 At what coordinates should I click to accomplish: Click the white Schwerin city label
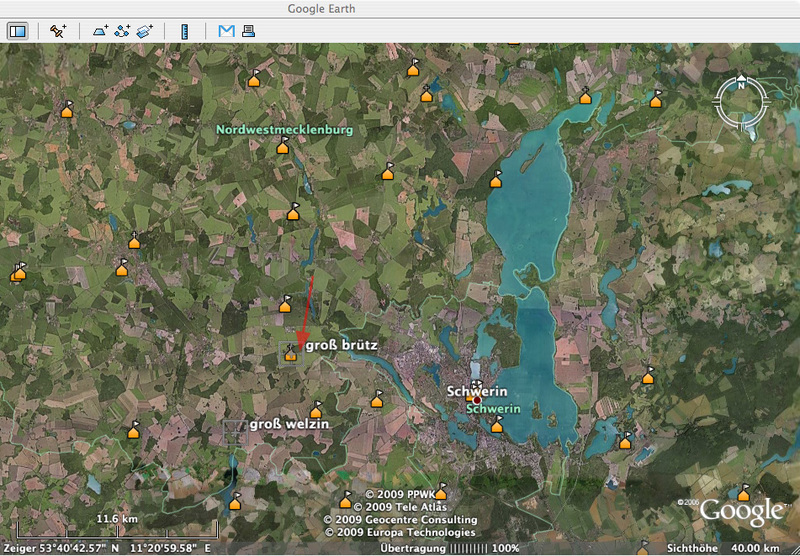[479, 391]
